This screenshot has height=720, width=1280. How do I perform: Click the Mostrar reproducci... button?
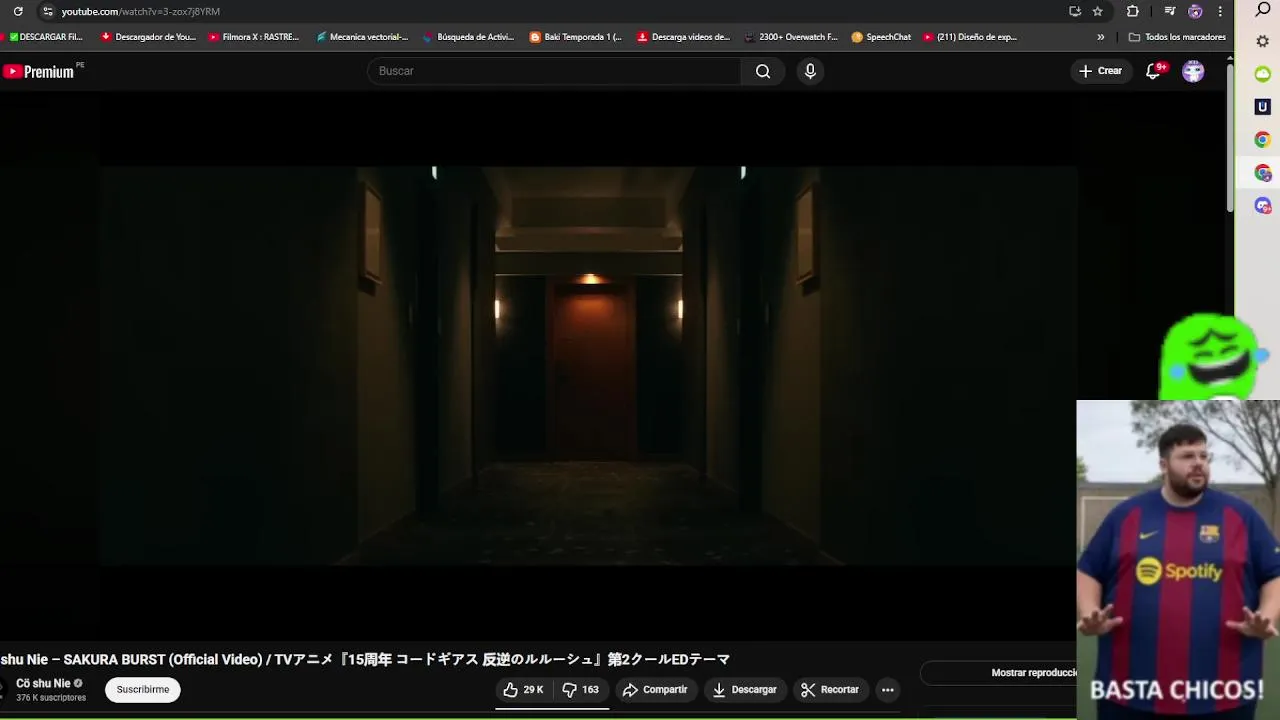pos(1000,673)
